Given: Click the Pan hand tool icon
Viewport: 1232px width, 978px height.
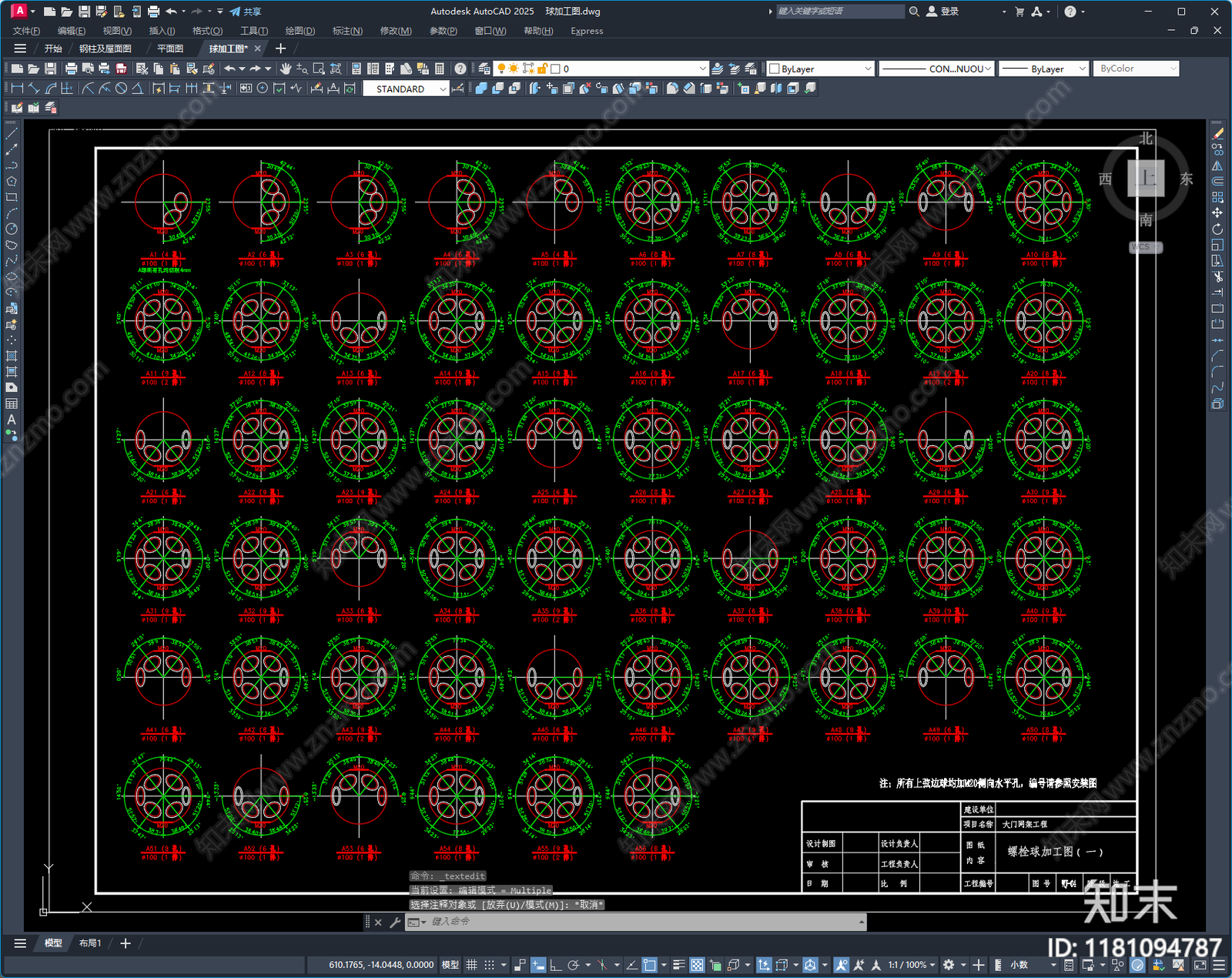Looking at the screenshot, I should pyautogui.click(x=286, y=69).
